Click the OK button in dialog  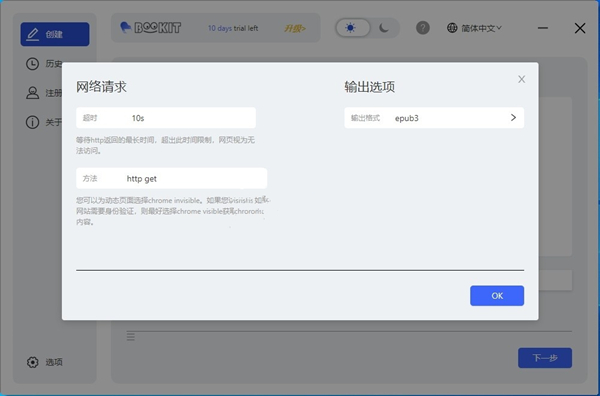point(497,295)
